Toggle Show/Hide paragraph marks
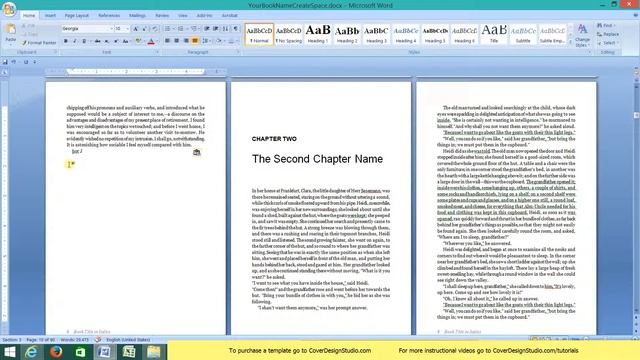 (x=236, y=29)
